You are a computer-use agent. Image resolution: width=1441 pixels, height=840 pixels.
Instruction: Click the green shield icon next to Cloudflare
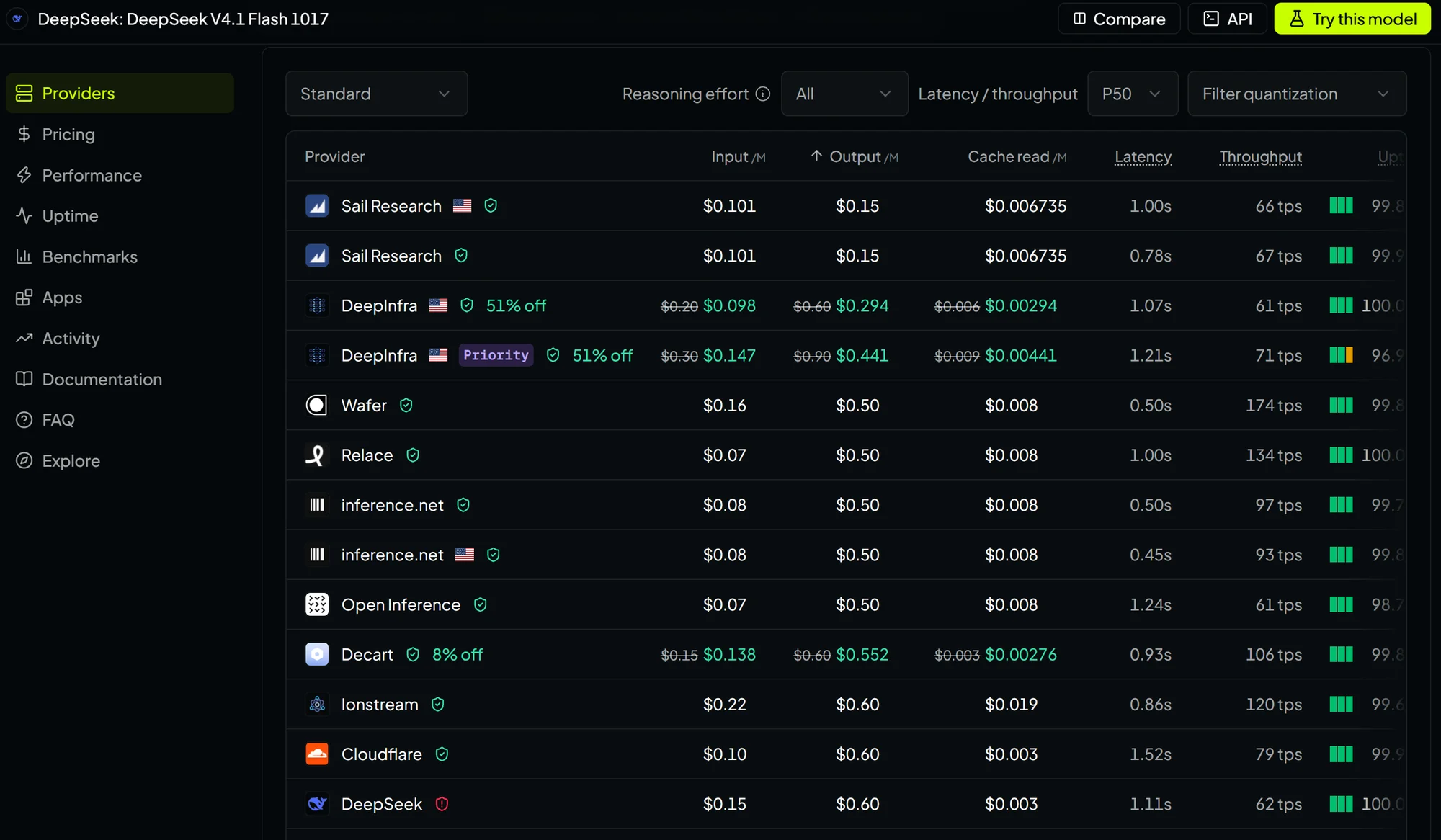(x=442, y=754)
